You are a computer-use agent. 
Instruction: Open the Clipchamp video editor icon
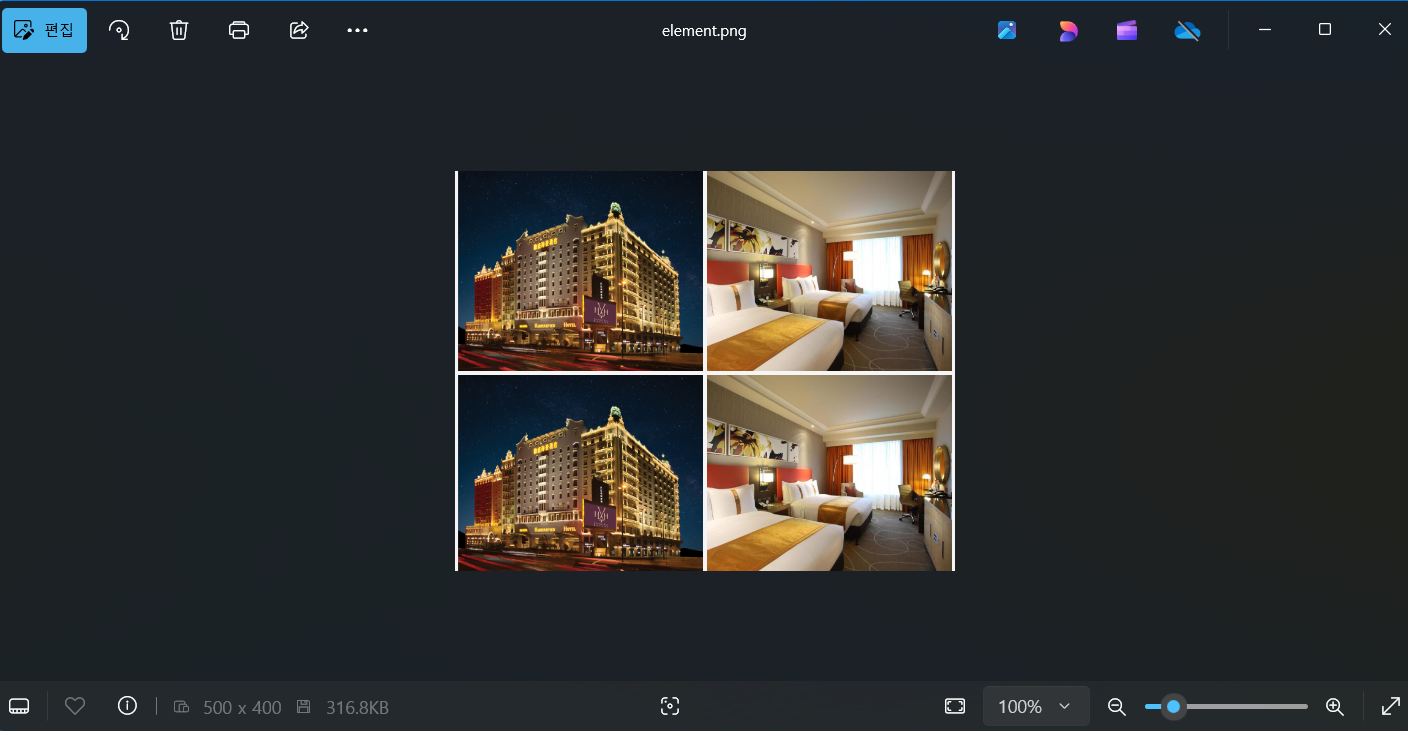click(x=1127, y=30)
